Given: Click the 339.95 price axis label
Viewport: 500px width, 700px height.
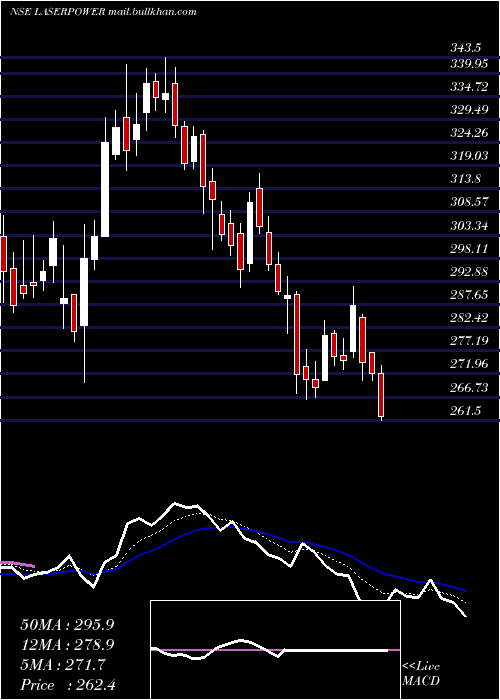Looking at the screenshot, I should tap(469, 64).
